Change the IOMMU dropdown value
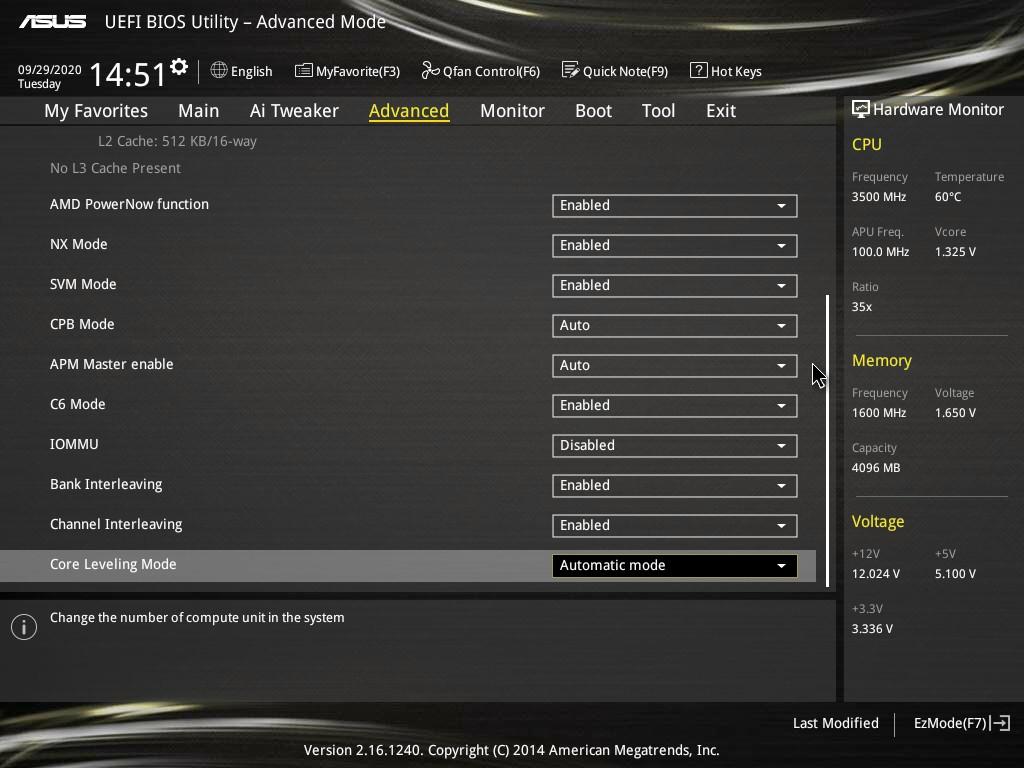The height and width of the screenshot is (768, 1024). pos(675,445)
